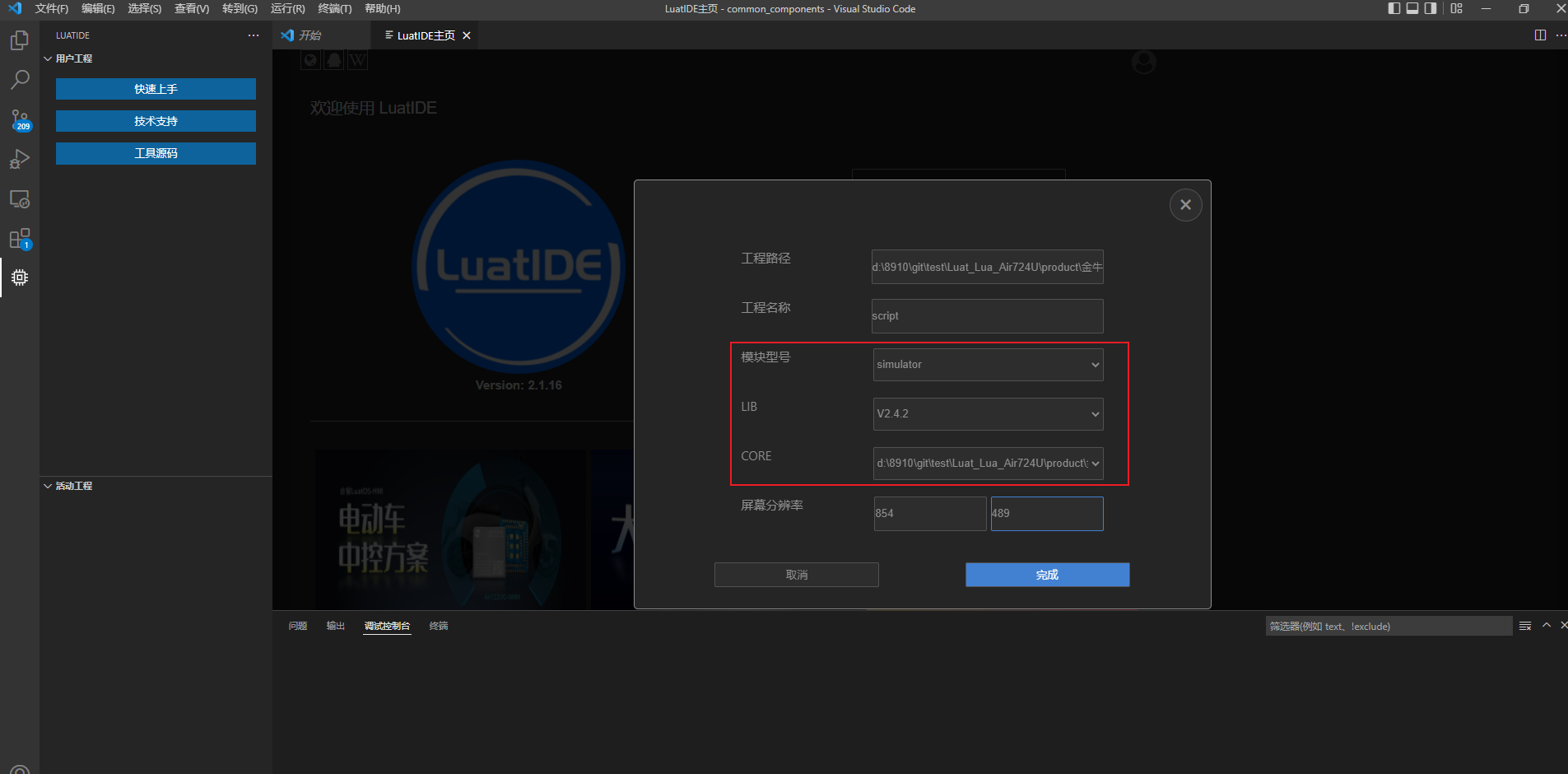Close the bottom panel
The height and width of the screenshot is (774, 1568).
point(1563,626)
